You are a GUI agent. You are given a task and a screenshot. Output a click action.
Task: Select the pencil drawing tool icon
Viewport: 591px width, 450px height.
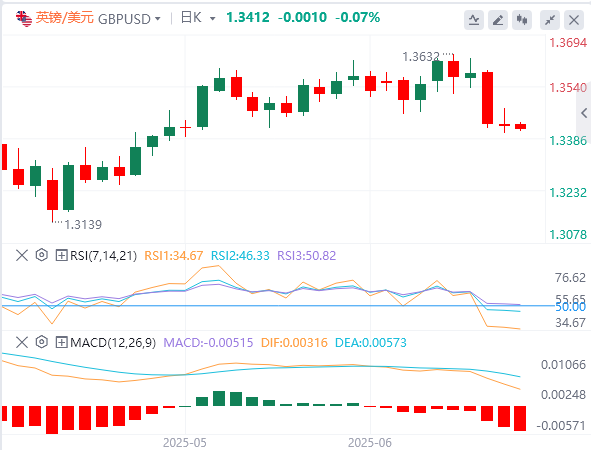[498, 20]
